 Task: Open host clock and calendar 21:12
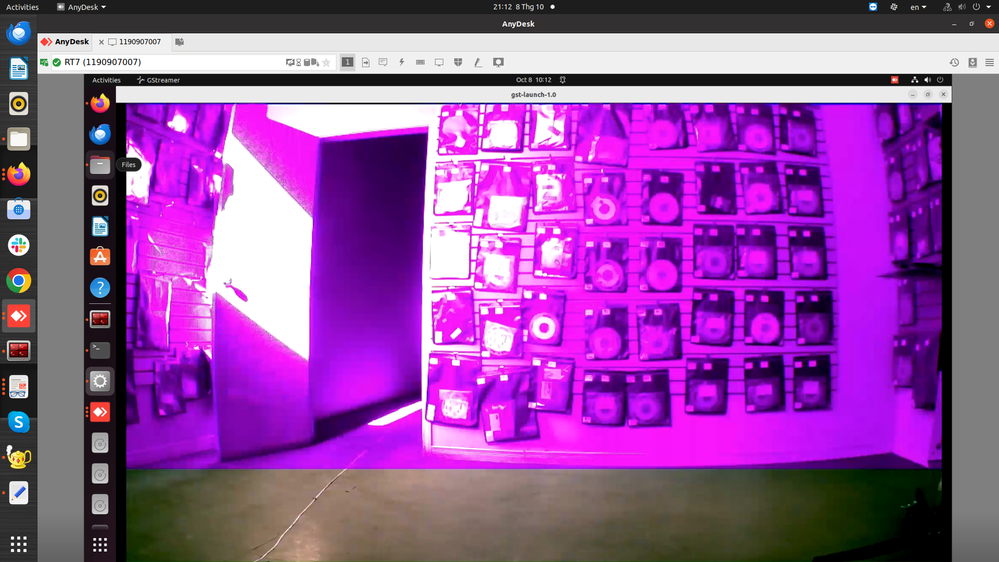(519, 6)
